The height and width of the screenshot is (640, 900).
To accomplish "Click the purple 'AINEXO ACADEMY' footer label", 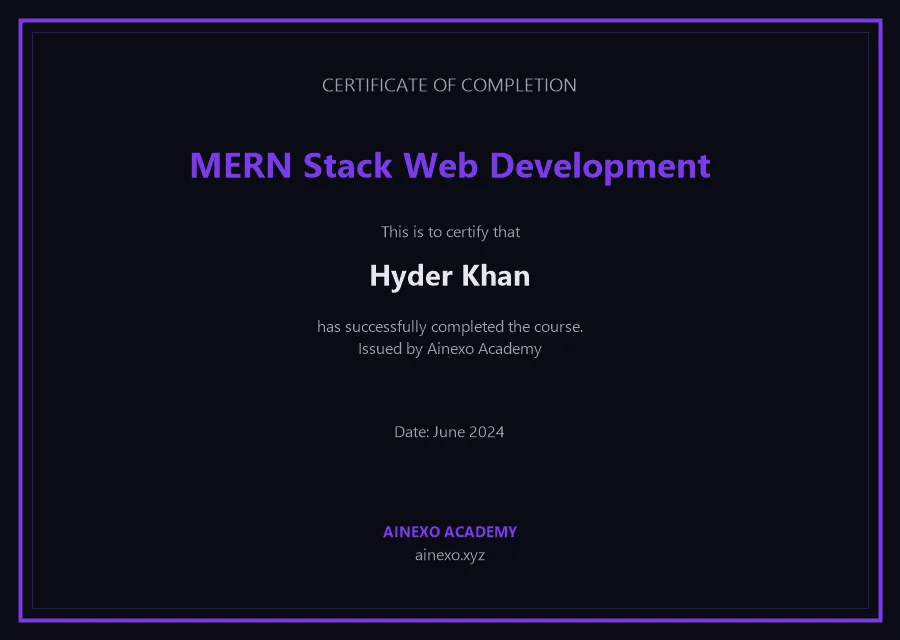I will 450,532.
